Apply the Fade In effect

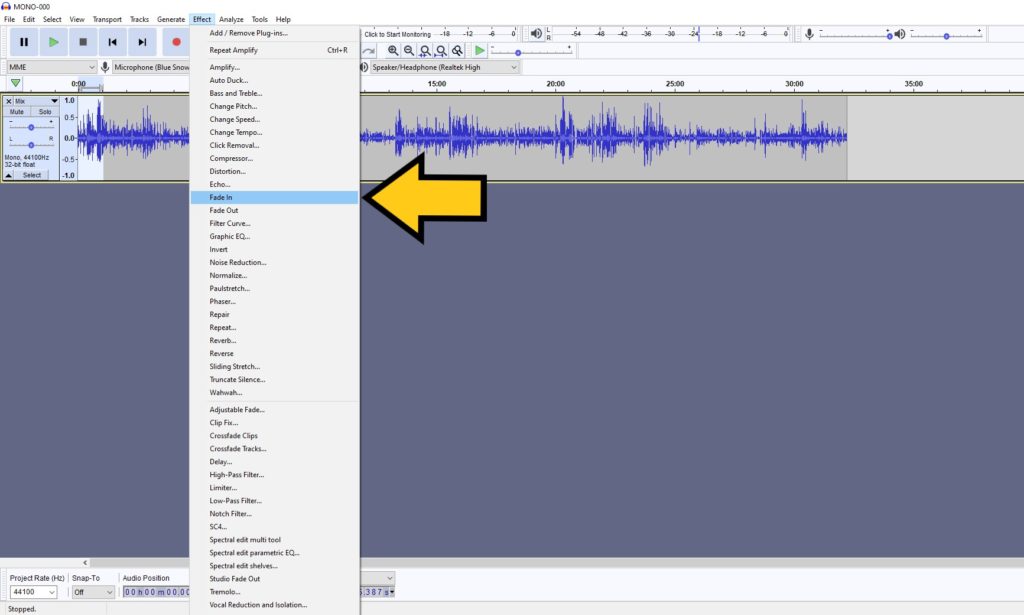click(x=220, y=197)
